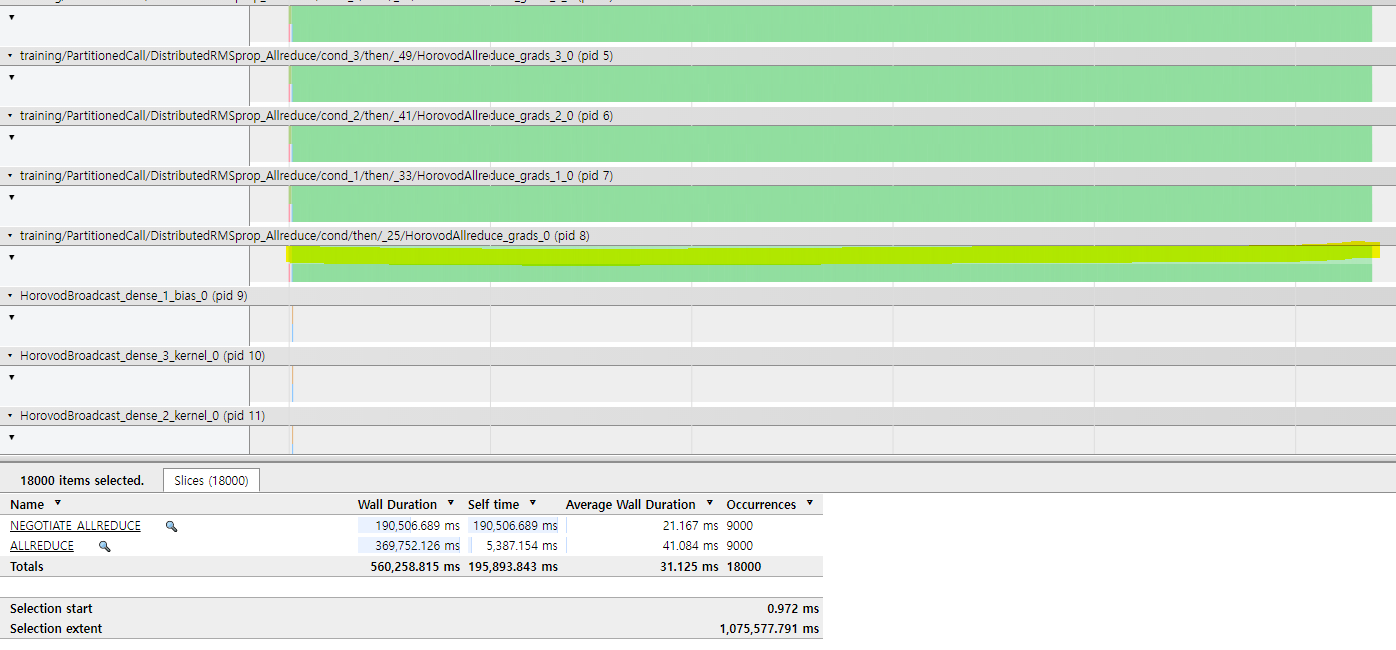Toggle the thread row arrow under pid 7

[11, 197]
